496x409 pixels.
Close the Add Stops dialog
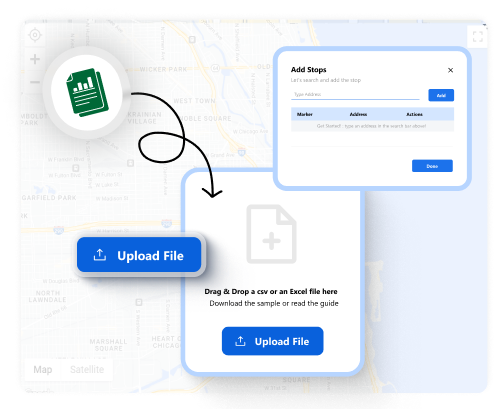[450, 70]
